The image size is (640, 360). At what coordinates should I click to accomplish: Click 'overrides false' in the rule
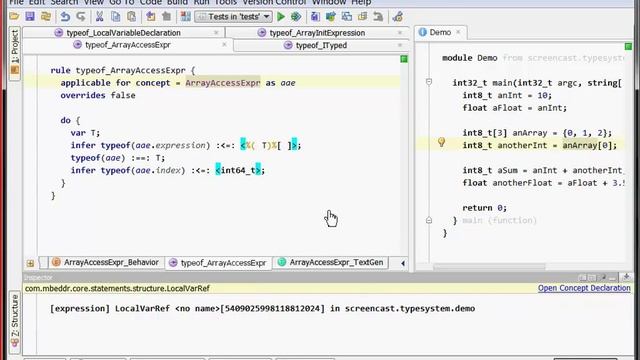(x=98, y=96)
